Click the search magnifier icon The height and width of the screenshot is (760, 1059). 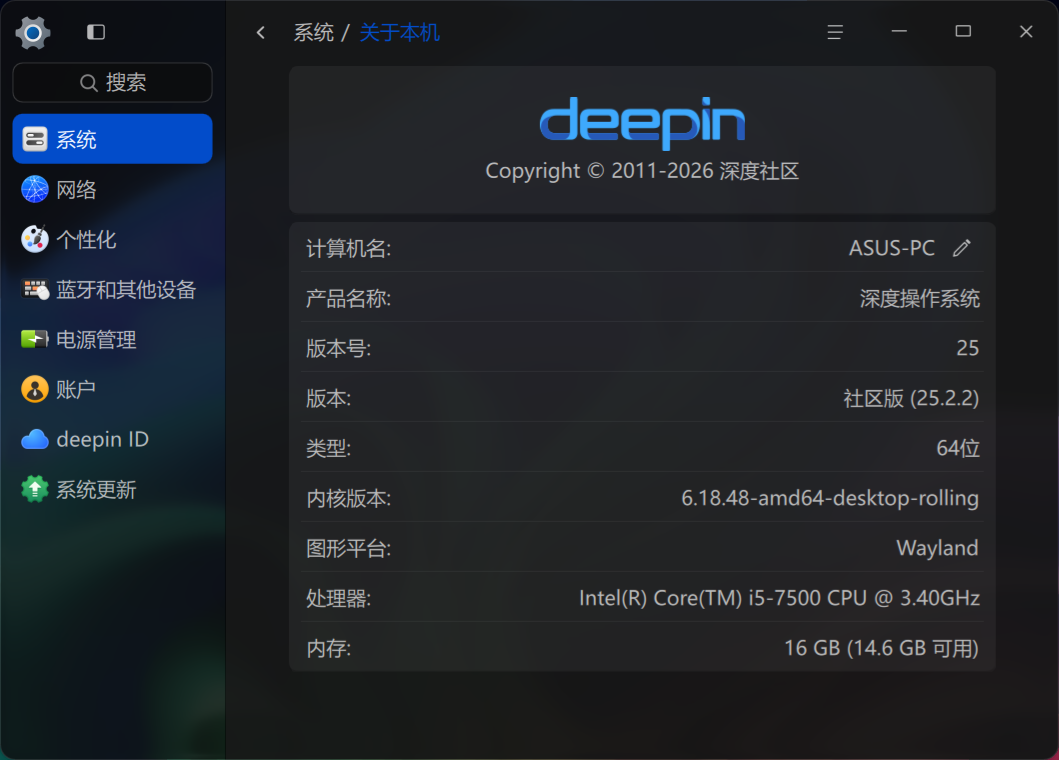88,82
